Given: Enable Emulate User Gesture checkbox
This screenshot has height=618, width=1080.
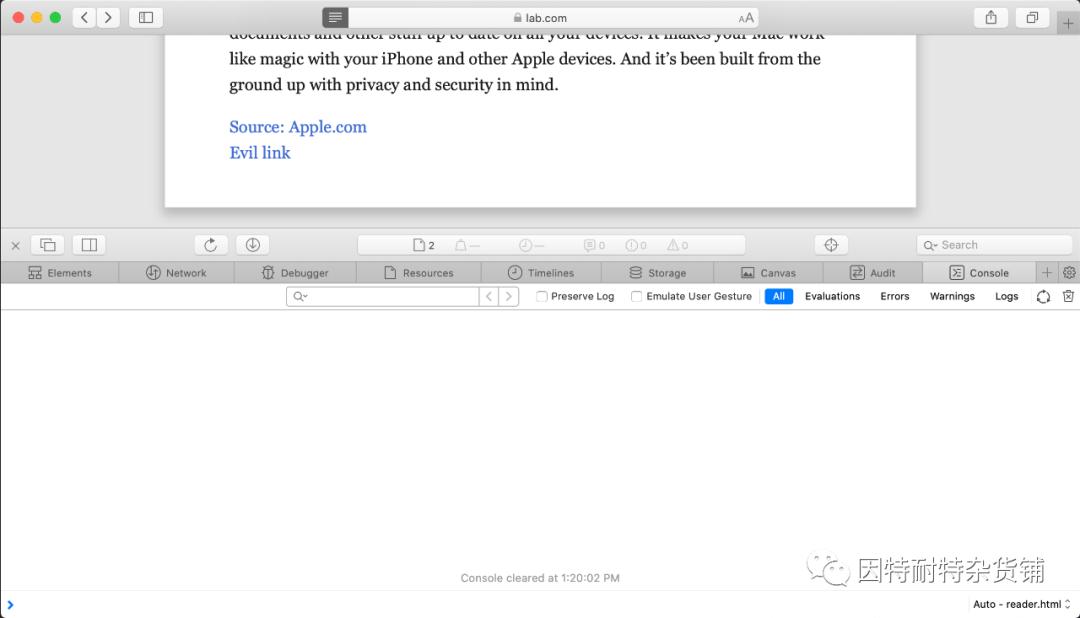Looking at the screenshot, I should pyautogui.click(x=636, y=296).
